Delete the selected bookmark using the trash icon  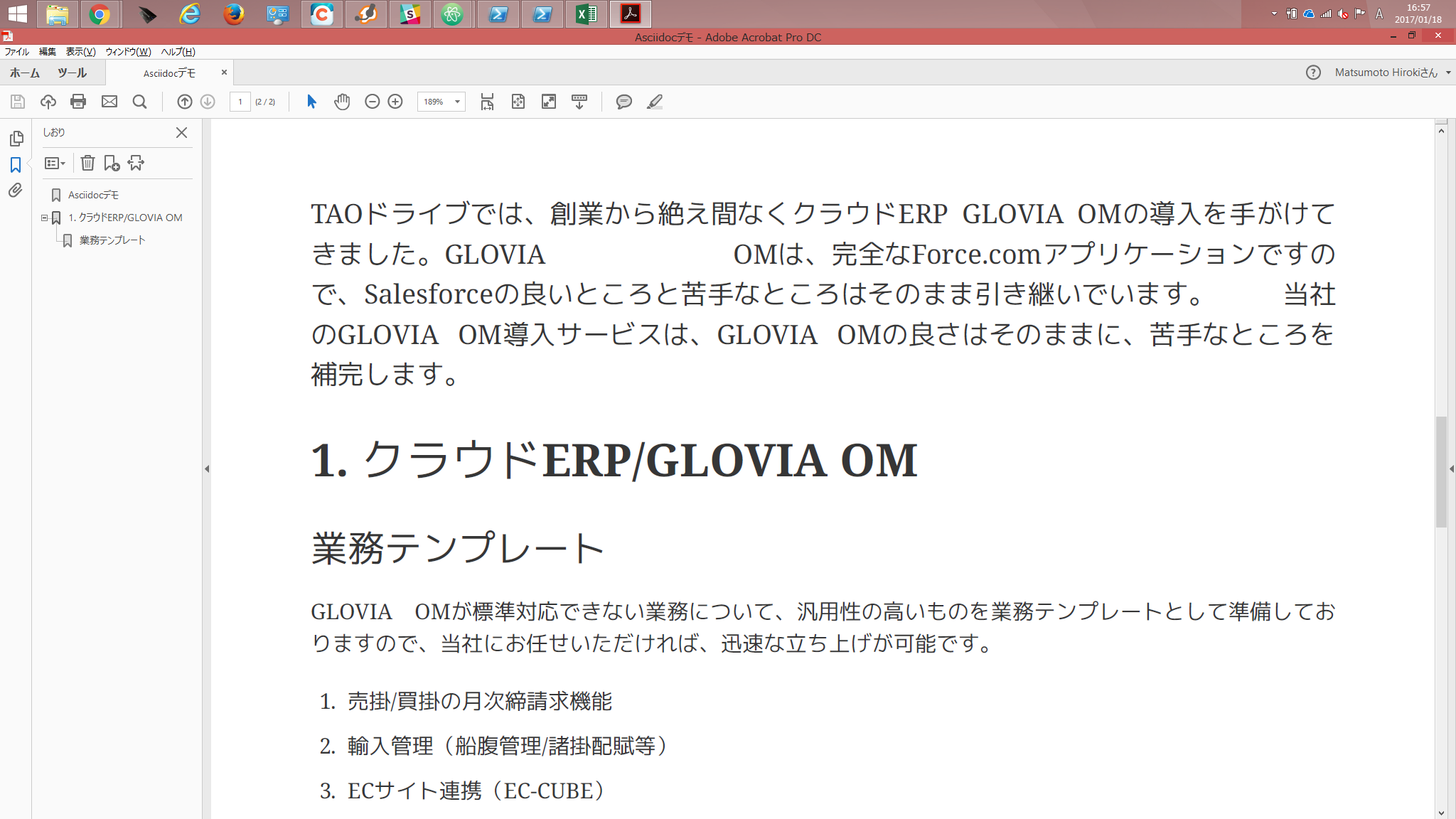(87, 163)
